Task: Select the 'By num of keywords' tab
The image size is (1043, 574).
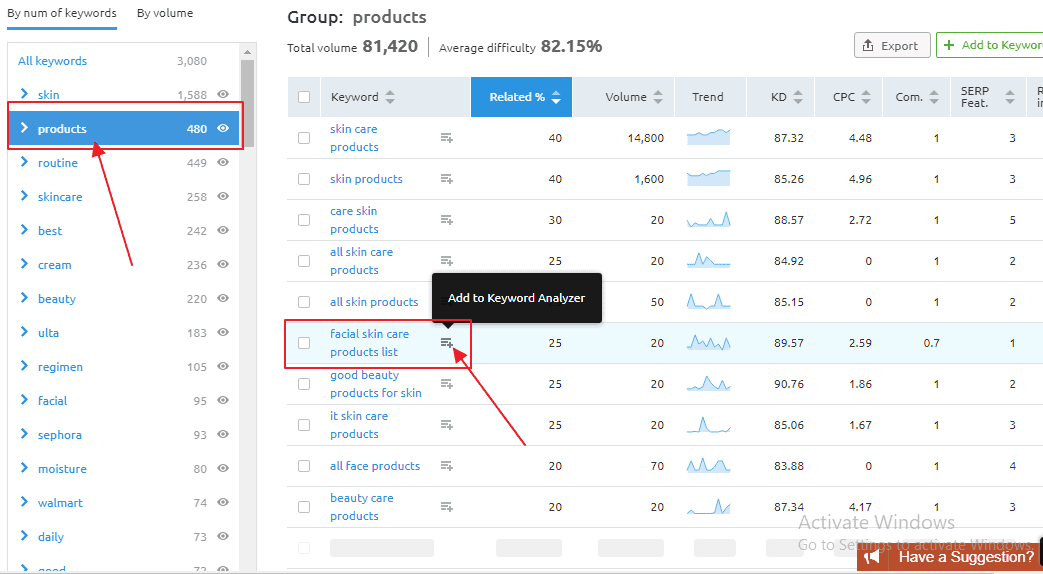Action: [x=62, y=13]
